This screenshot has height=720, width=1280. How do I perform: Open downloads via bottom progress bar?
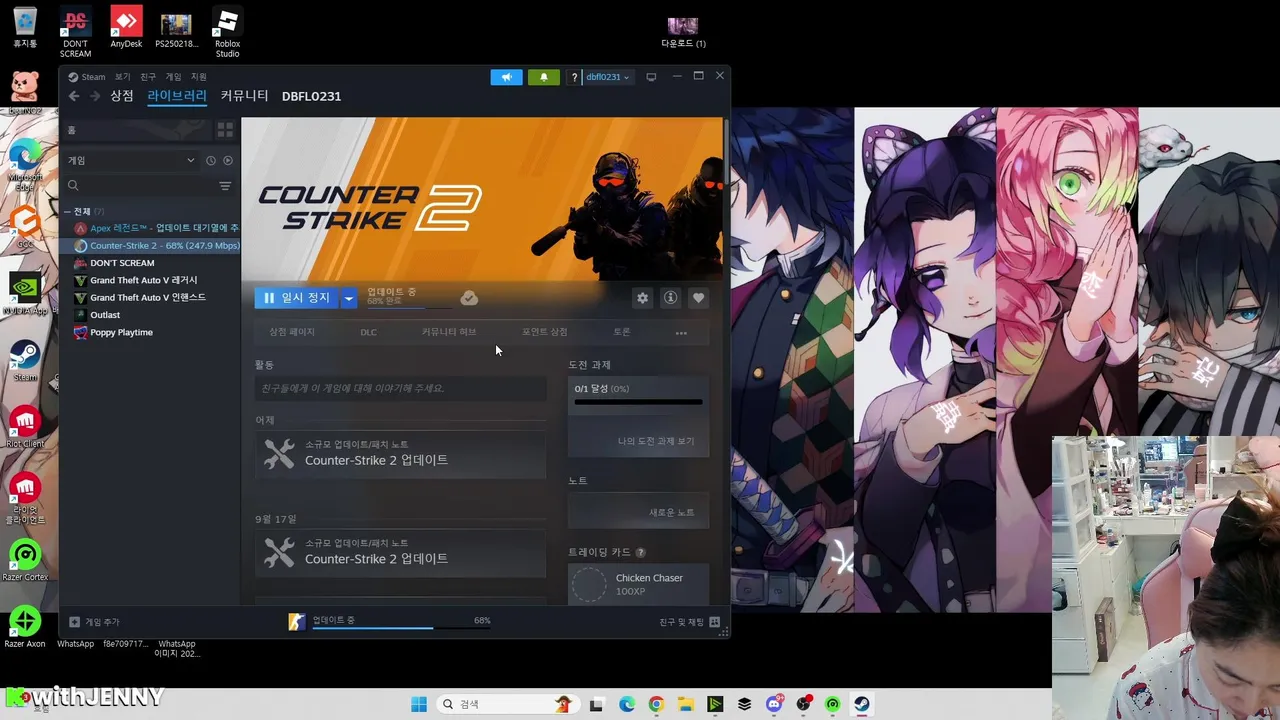click(390, 622)
